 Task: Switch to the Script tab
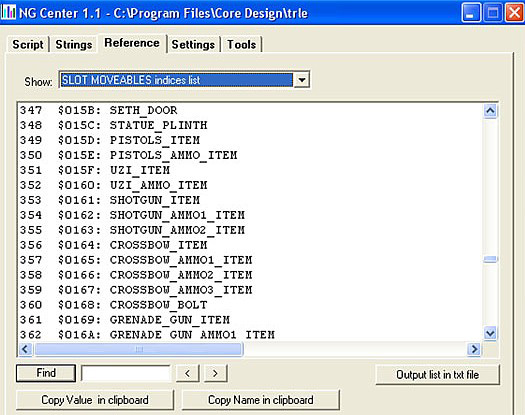click(28, 45)
